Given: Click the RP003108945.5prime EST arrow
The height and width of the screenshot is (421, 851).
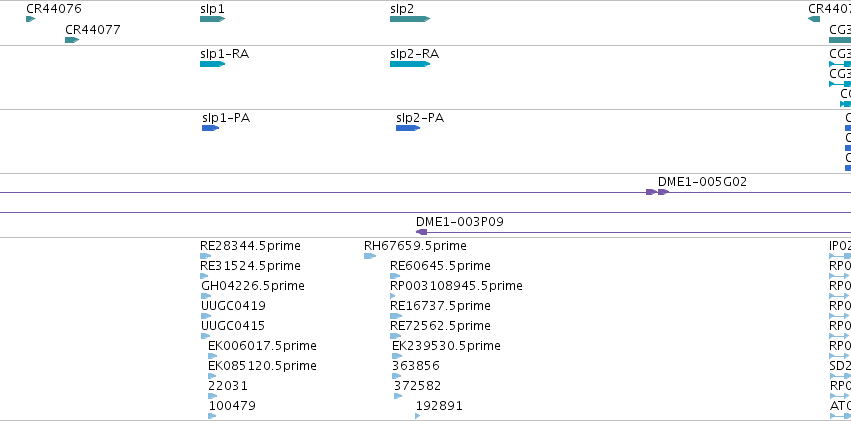Looking at the screenshot, I should 393,296.
